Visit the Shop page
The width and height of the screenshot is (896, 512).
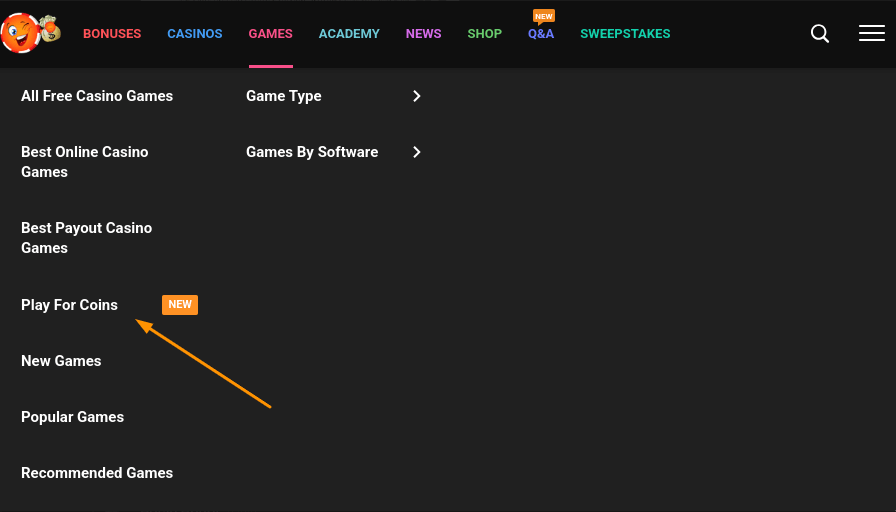click(x=484, y=34)
